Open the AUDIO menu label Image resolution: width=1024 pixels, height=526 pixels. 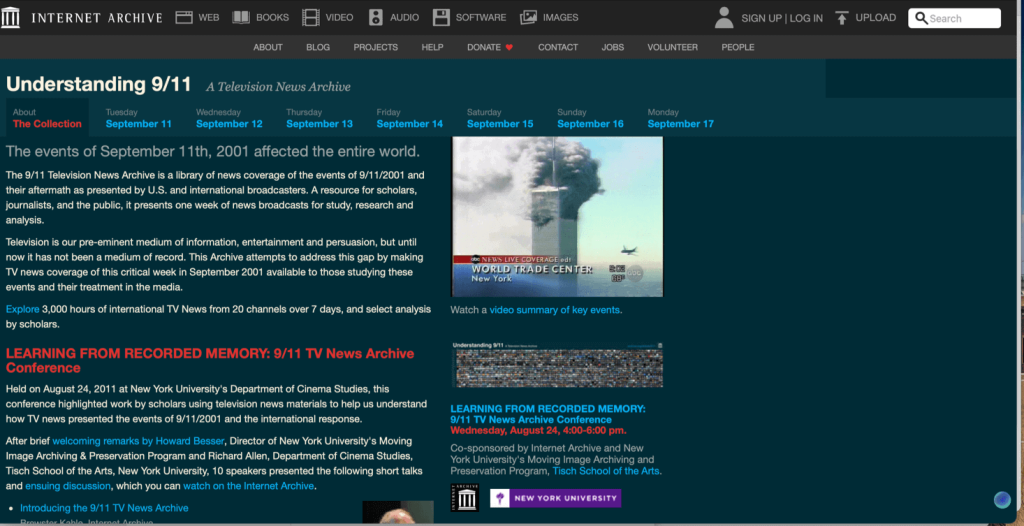click(x=405, y=18)
